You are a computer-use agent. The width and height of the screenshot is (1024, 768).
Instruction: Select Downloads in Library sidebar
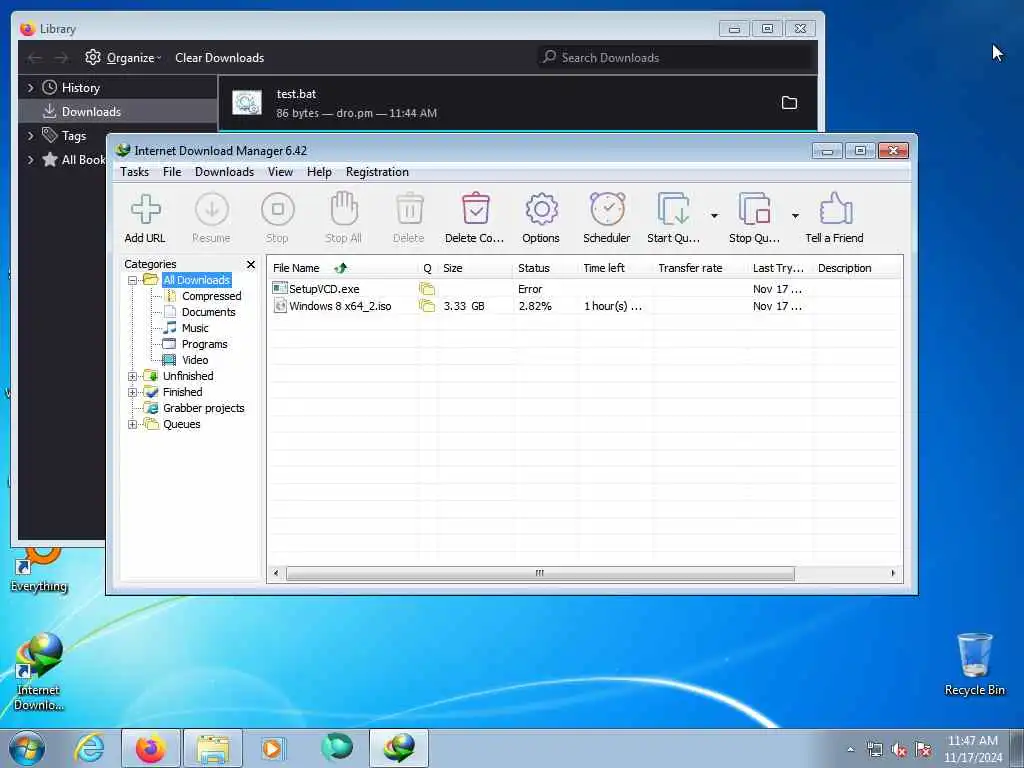(118, 112)
